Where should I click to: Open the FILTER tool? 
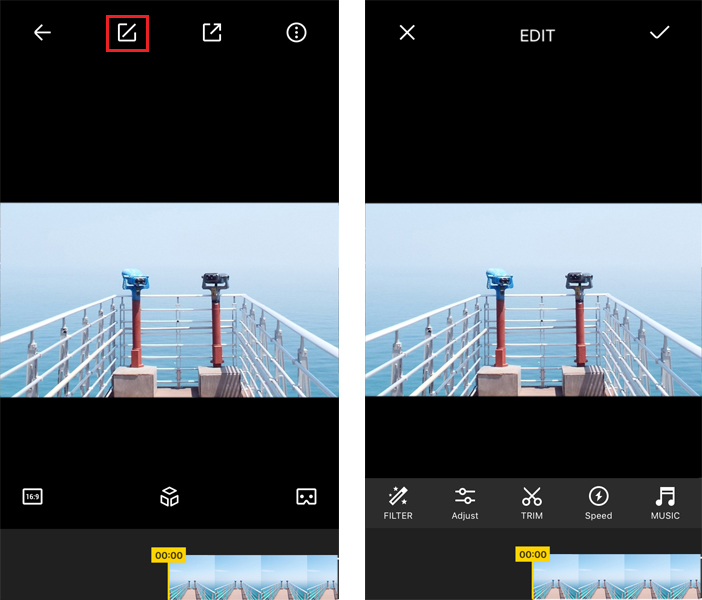pos(398,503)
